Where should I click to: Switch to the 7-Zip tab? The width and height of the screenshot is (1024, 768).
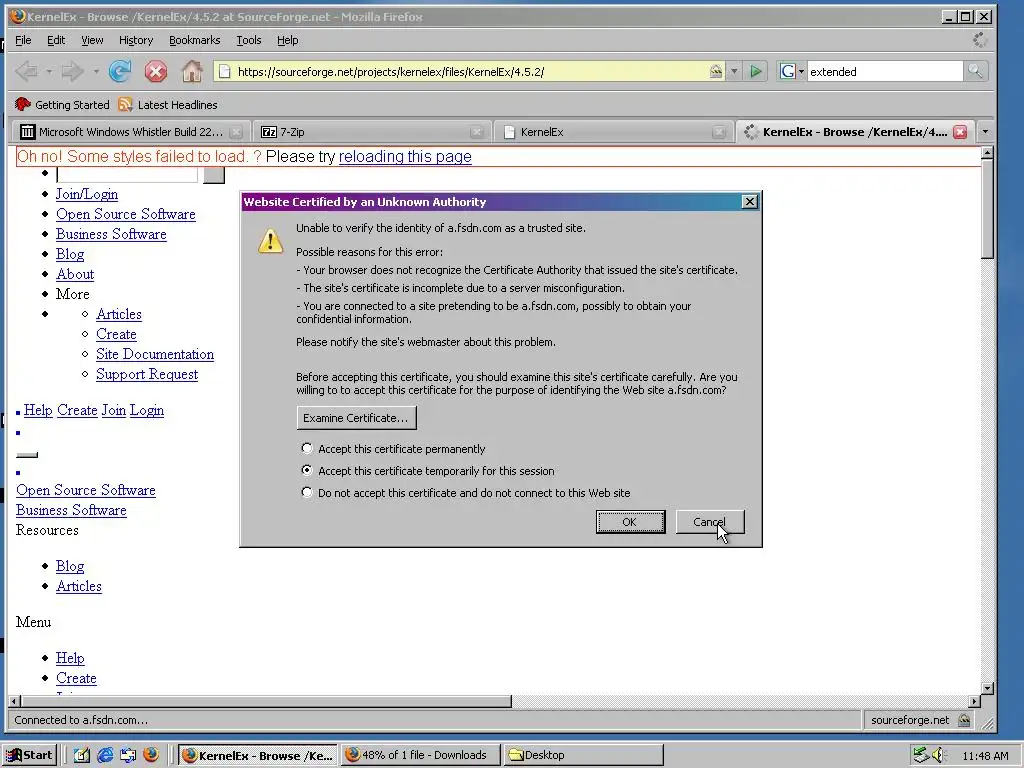(x=366, y=132)
